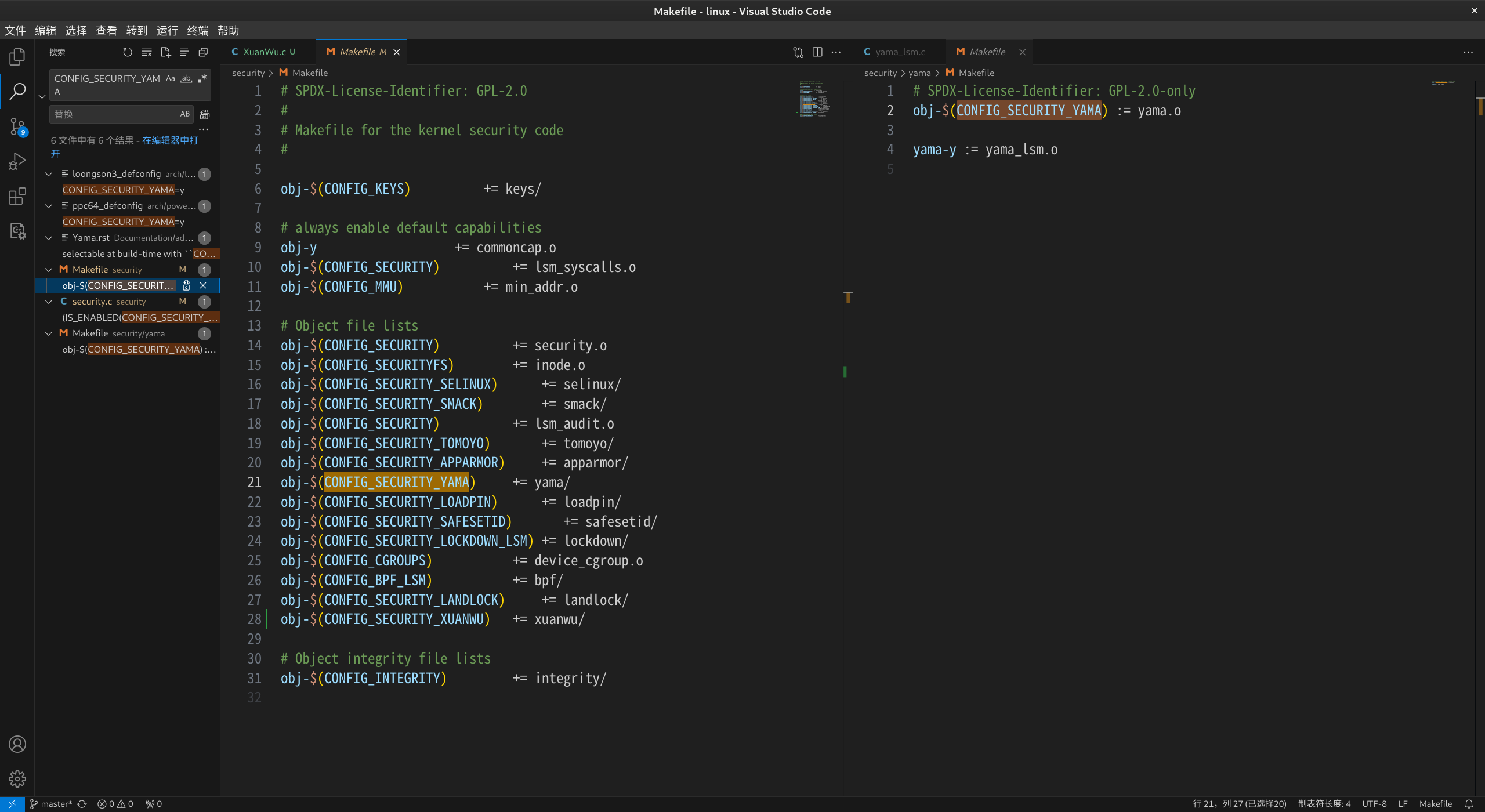Viewport: 1485px width, 812px height.
Task: Open the Search view in activity bar
Action: (17, 91)
